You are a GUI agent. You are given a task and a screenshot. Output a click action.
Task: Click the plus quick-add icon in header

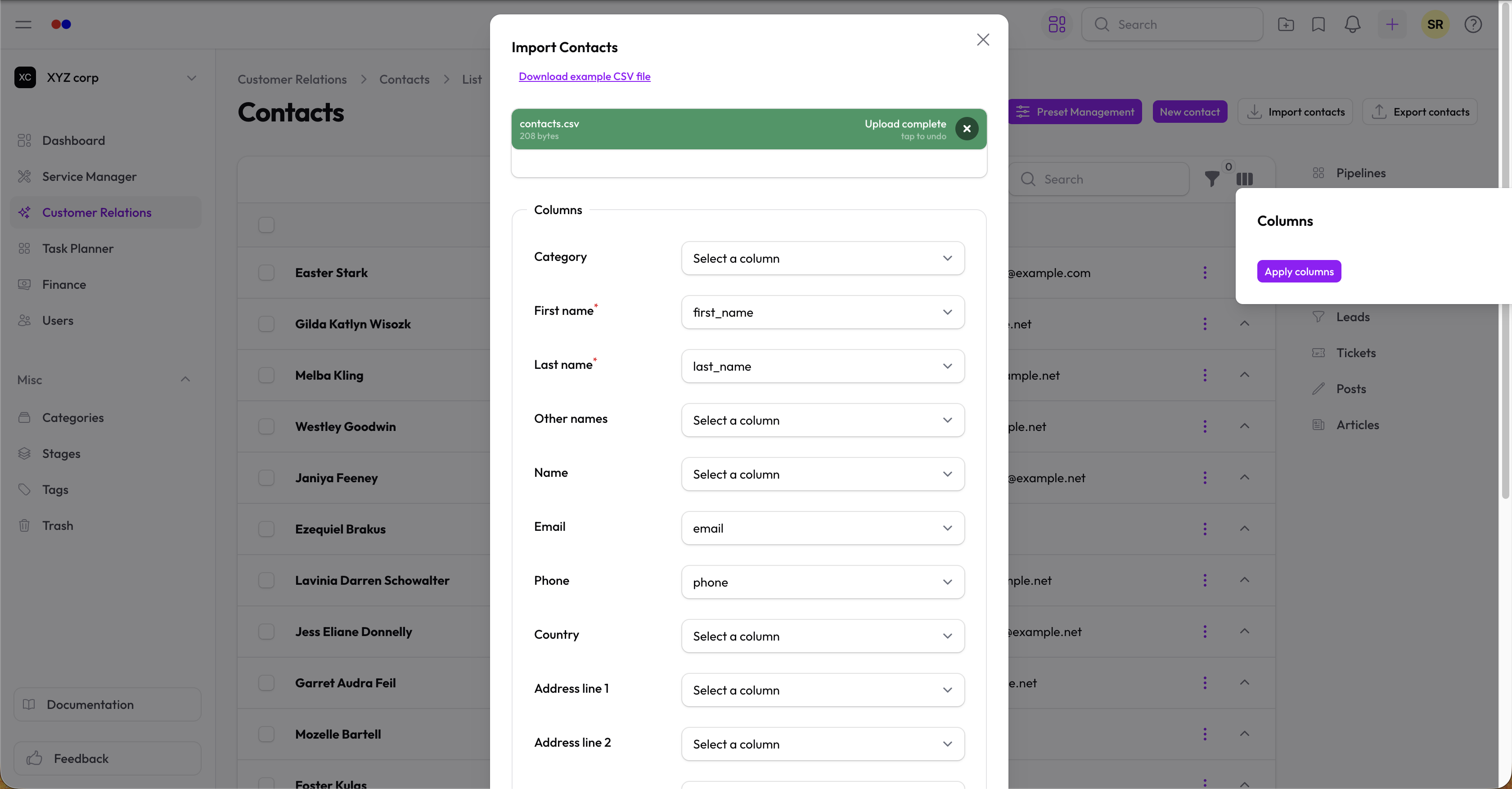[1392, 24]
